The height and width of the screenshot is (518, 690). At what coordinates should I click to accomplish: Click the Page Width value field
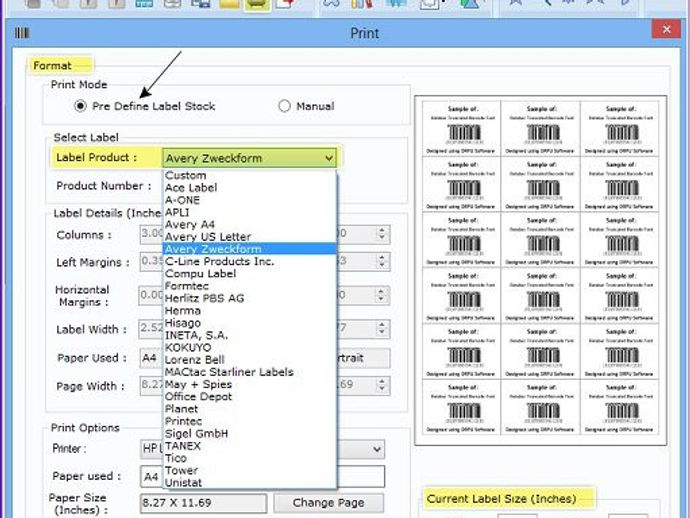click(151, 386)
